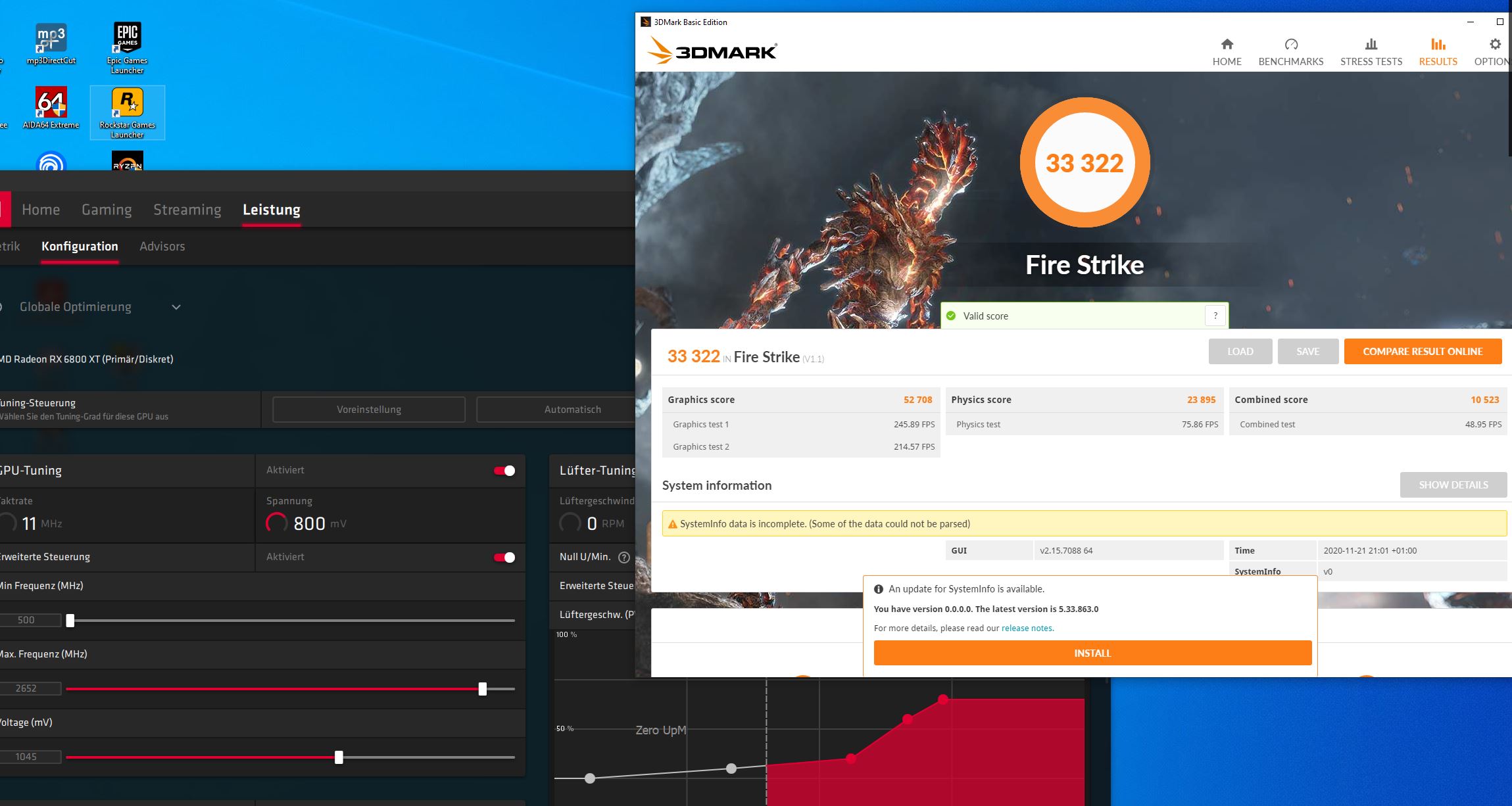Open the Advisors sub-tab
Image resolution: width=1512 pixels, height=806 pixels.
pyautogui.click(x=162, y=247)
